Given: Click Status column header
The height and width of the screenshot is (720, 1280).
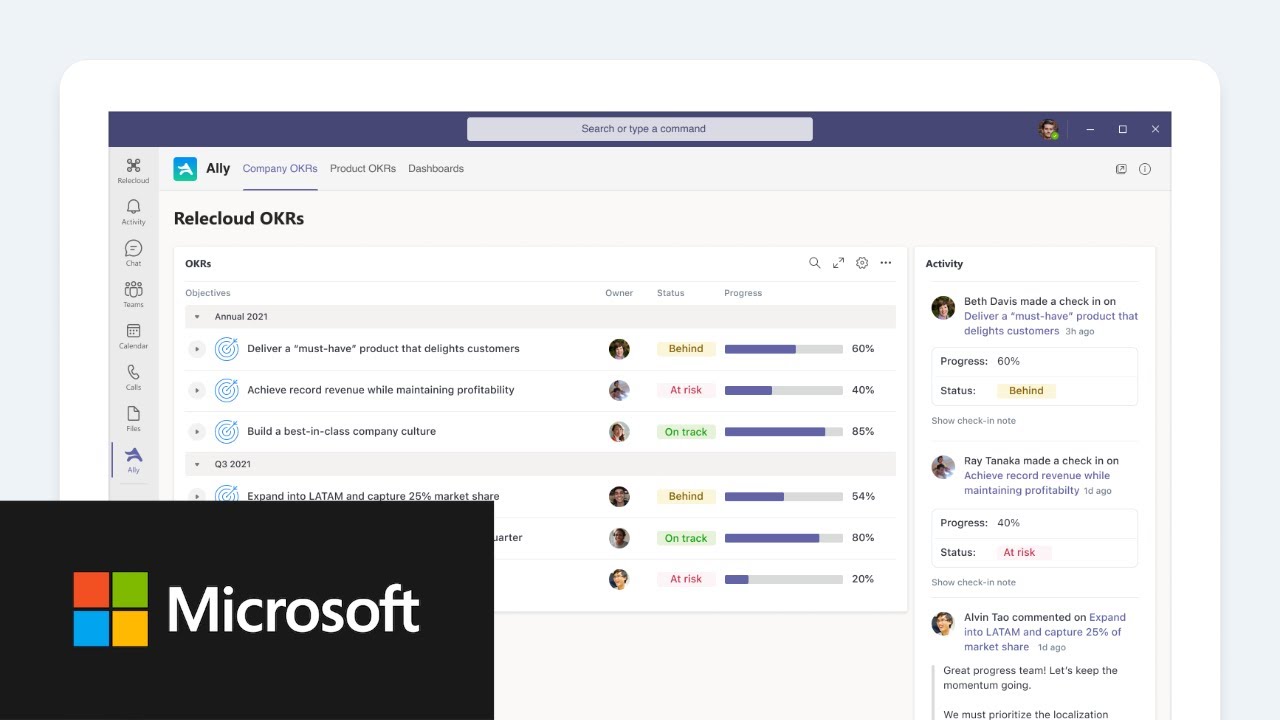Looking at the screenshot, I should (x=671, y=293).
